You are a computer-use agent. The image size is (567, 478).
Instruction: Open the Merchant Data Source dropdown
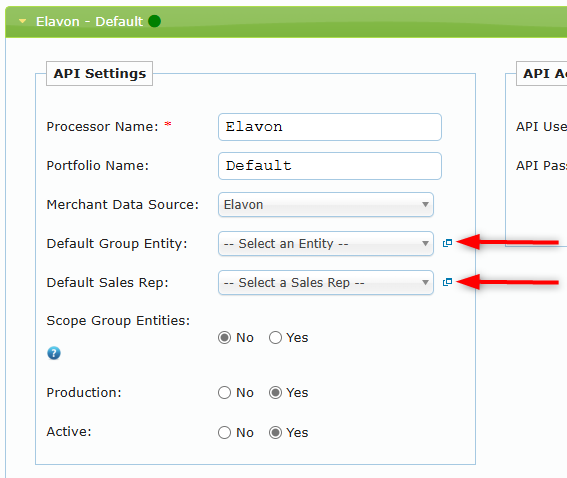(x=326, y=205)
